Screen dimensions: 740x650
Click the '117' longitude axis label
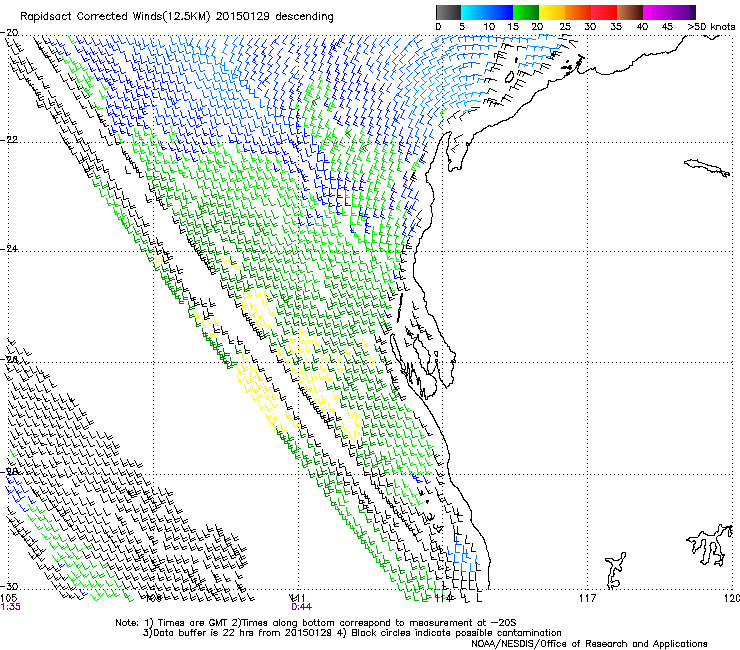[x=587, y=599]
